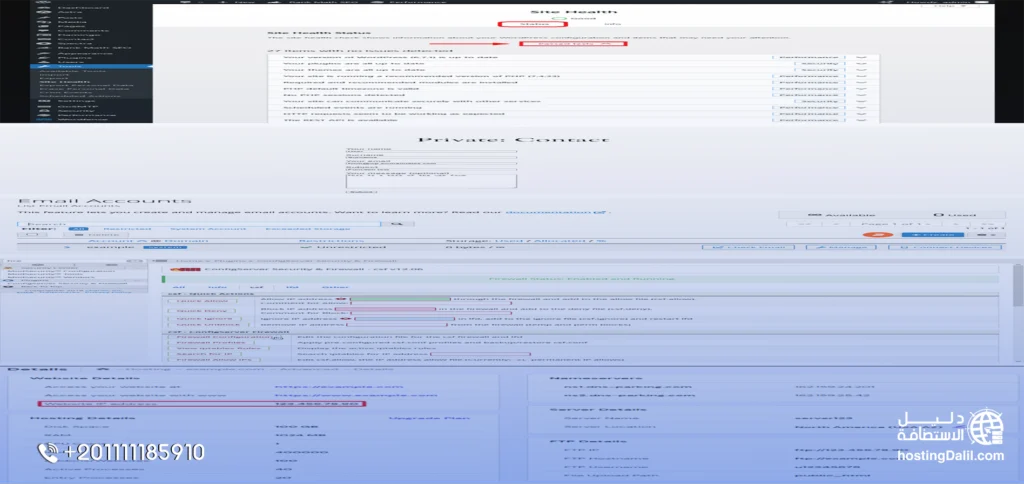Expand the 'No PHP sessions detected' row
1024x484 pixels.
(x=573, y=95)
